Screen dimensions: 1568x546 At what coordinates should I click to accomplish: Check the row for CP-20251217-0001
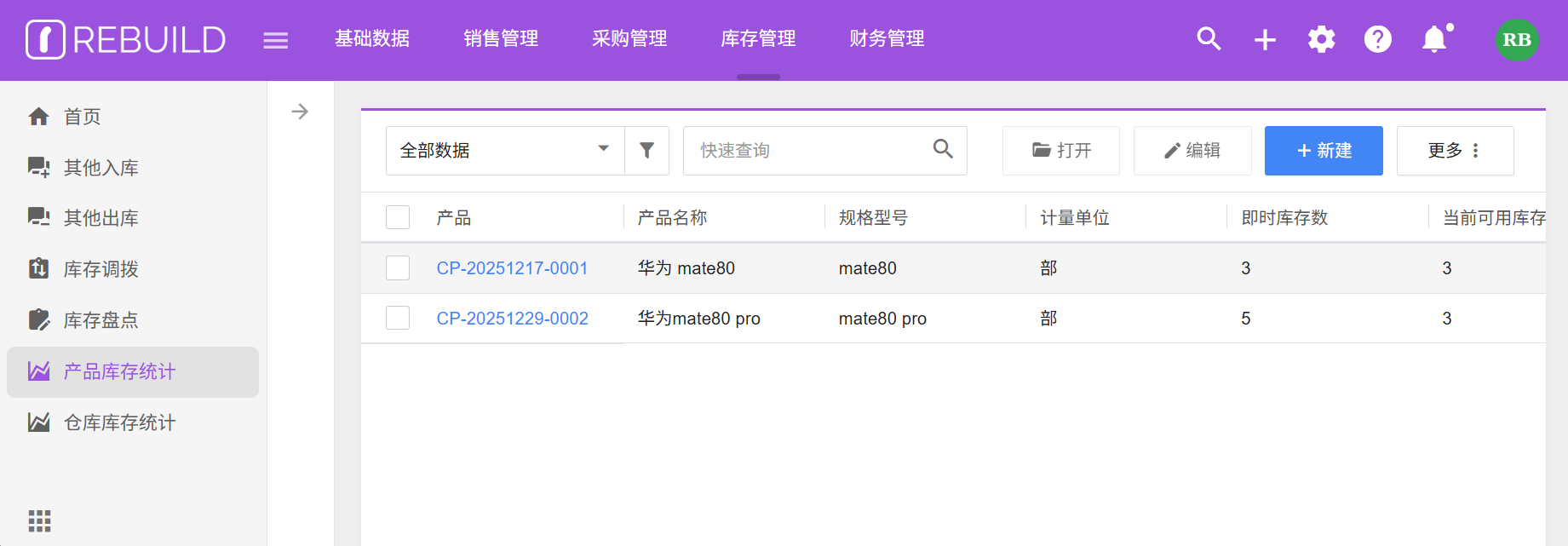398,267
